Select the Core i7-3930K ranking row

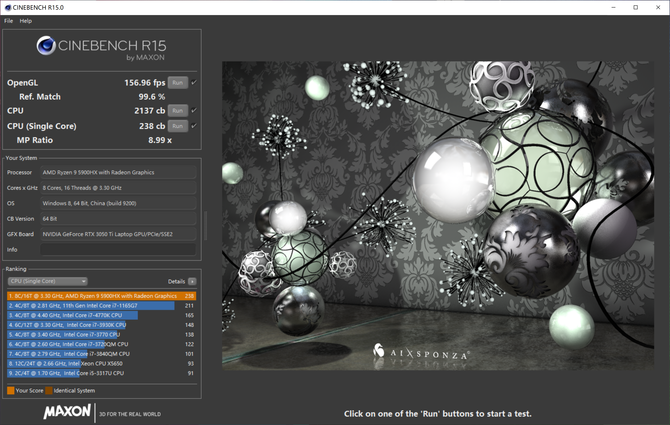pos(102,325)
